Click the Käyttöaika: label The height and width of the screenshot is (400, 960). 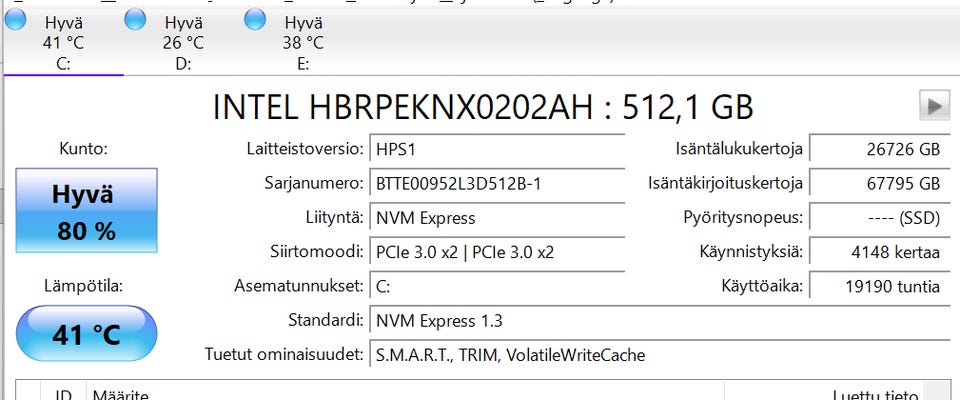(762, 285)
